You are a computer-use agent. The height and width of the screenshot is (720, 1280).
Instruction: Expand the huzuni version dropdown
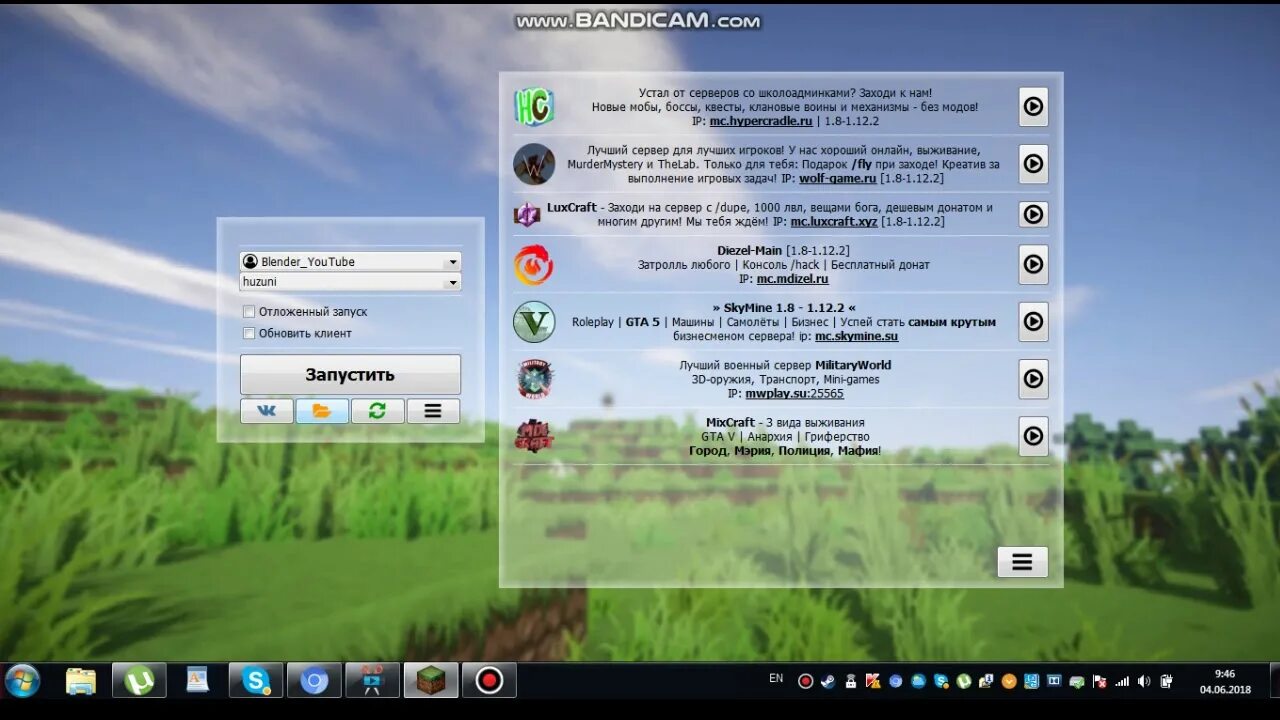[453, 283]
